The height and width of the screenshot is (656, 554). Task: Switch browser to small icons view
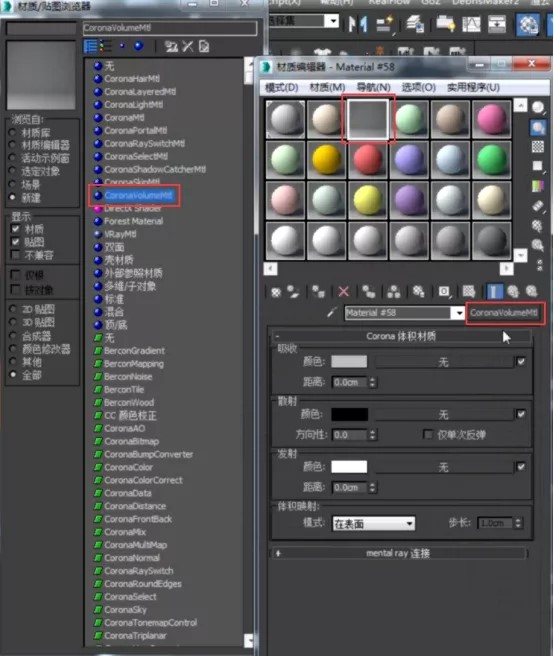click(x=122, y=46)
